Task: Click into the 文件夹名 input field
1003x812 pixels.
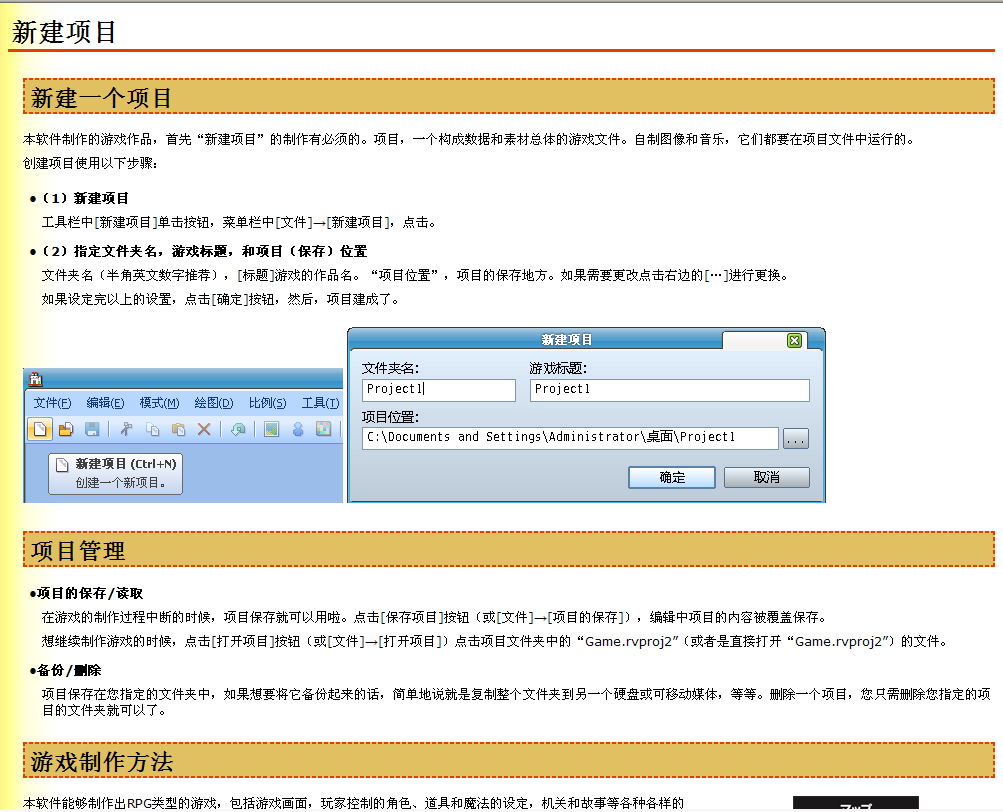Action: pyautogui.click(x=439, y=390)
